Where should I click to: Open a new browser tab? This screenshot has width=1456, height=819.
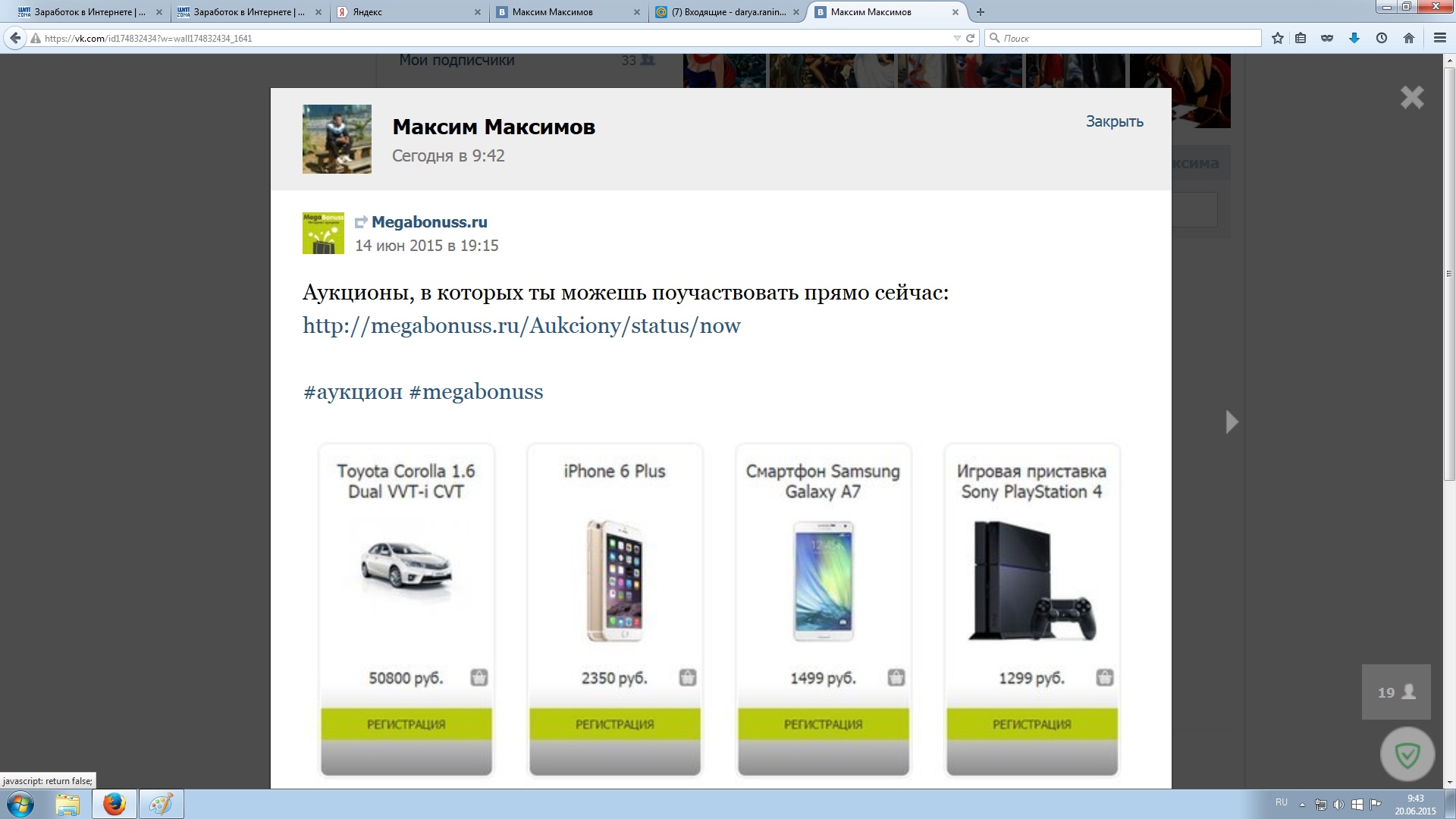click(981, 12)
